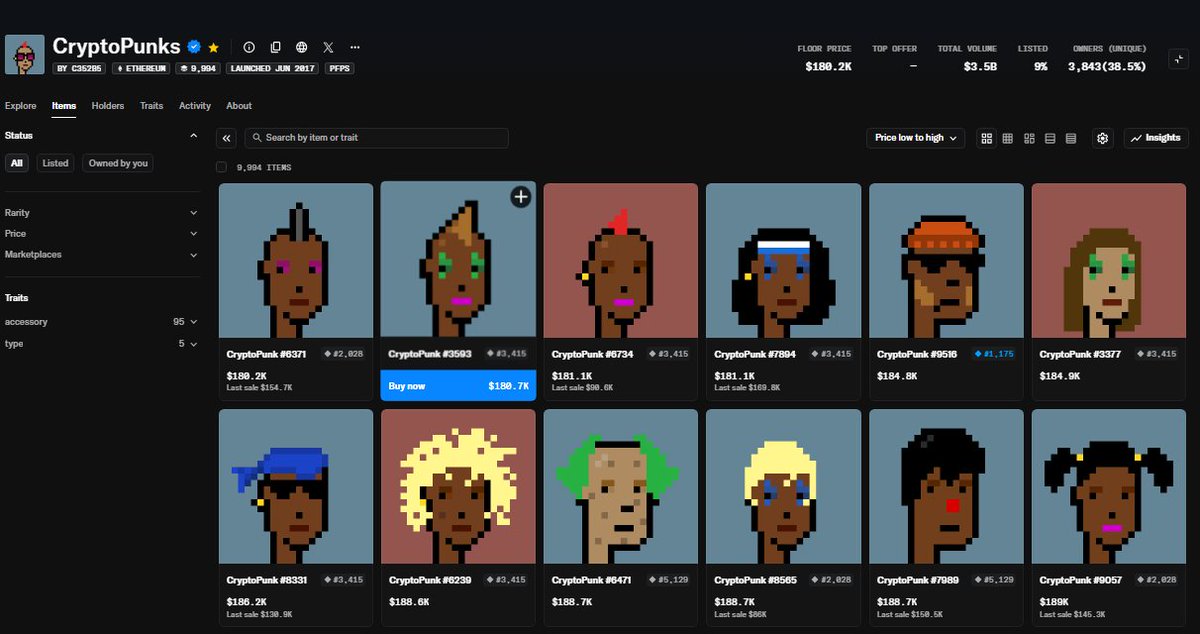Toggle the yellow star favorite icon

[x=213, y=47]
